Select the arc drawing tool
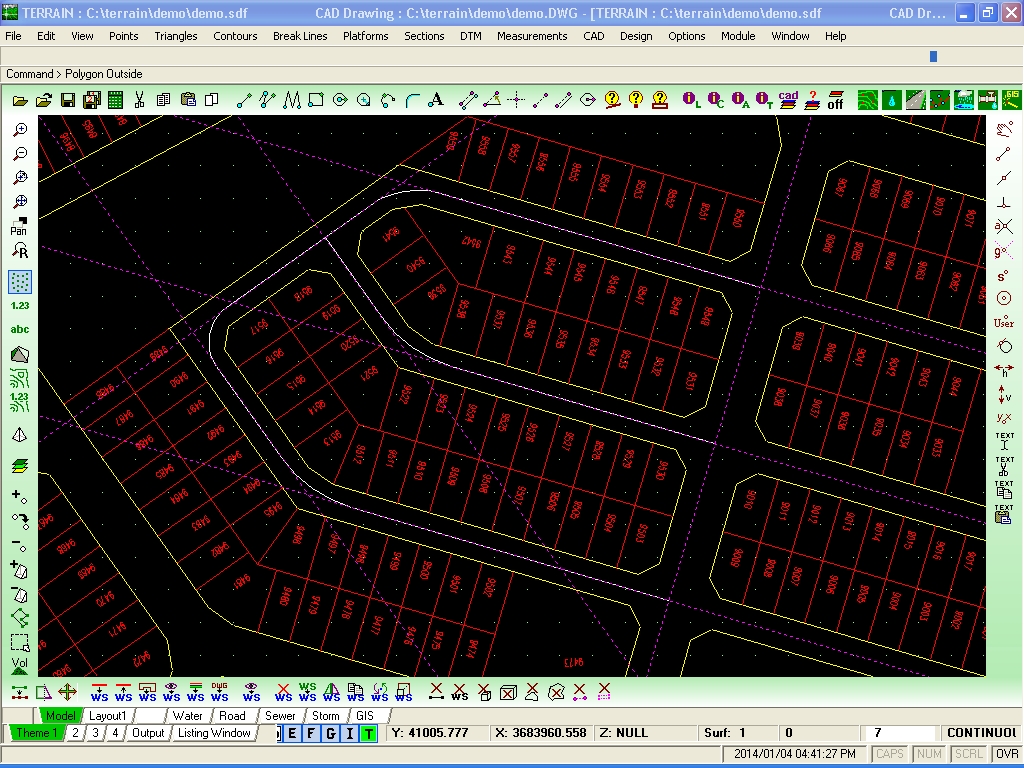This screenshot has width=1024, height=768. pos(412,100)
